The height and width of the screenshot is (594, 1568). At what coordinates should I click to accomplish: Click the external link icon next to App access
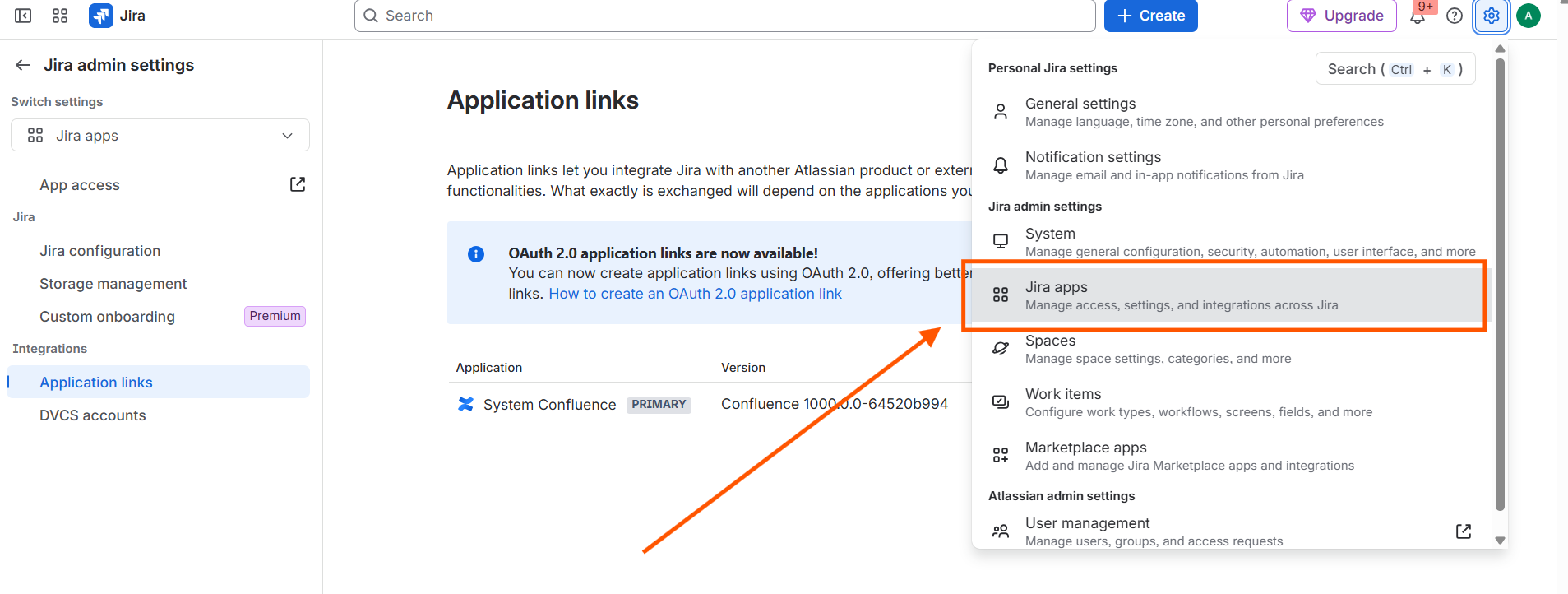tap(298, 184)
